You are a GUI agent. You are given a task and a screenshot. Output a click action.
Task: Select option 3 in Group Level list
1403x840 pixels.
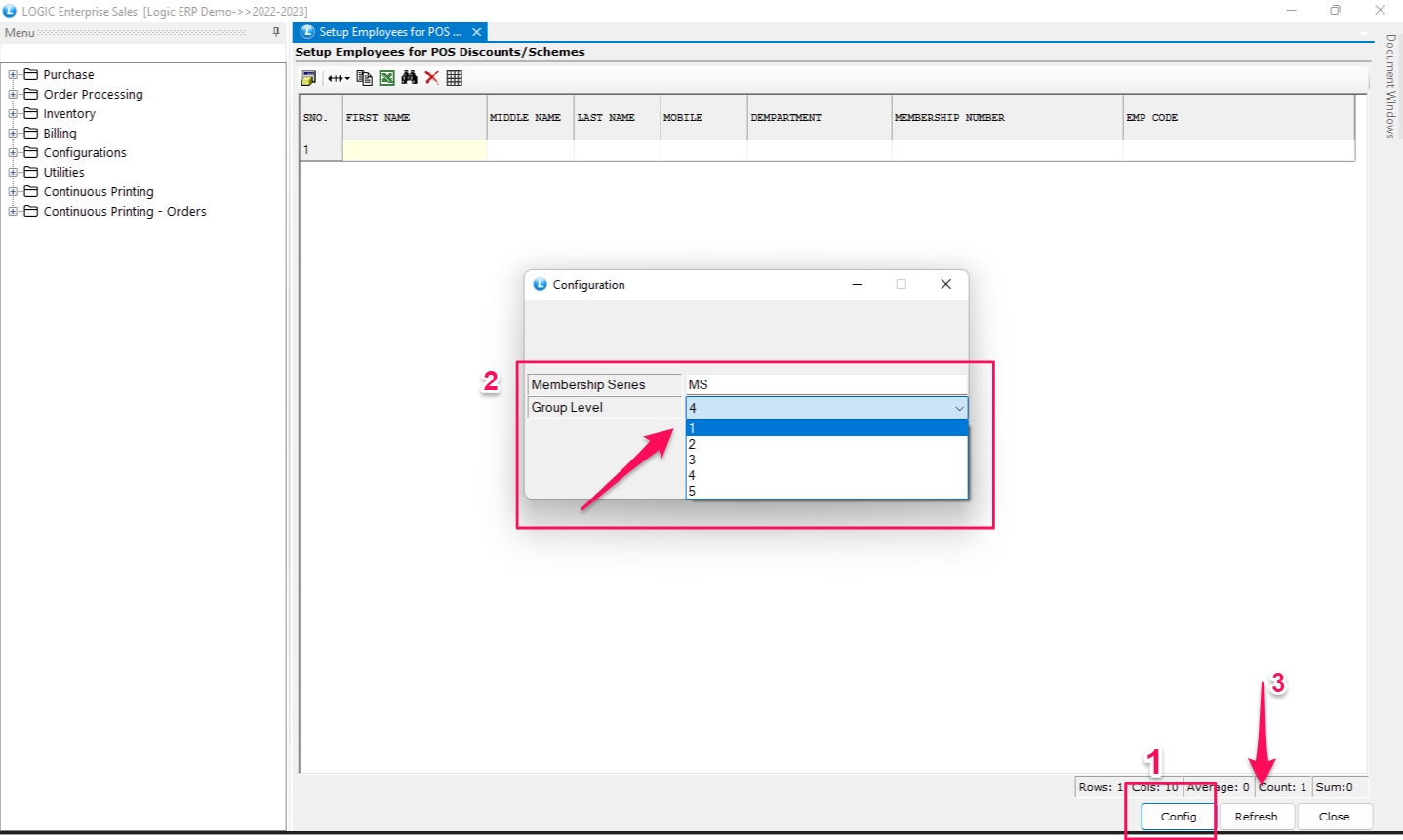pyautogui.click(x=825, y=460)
